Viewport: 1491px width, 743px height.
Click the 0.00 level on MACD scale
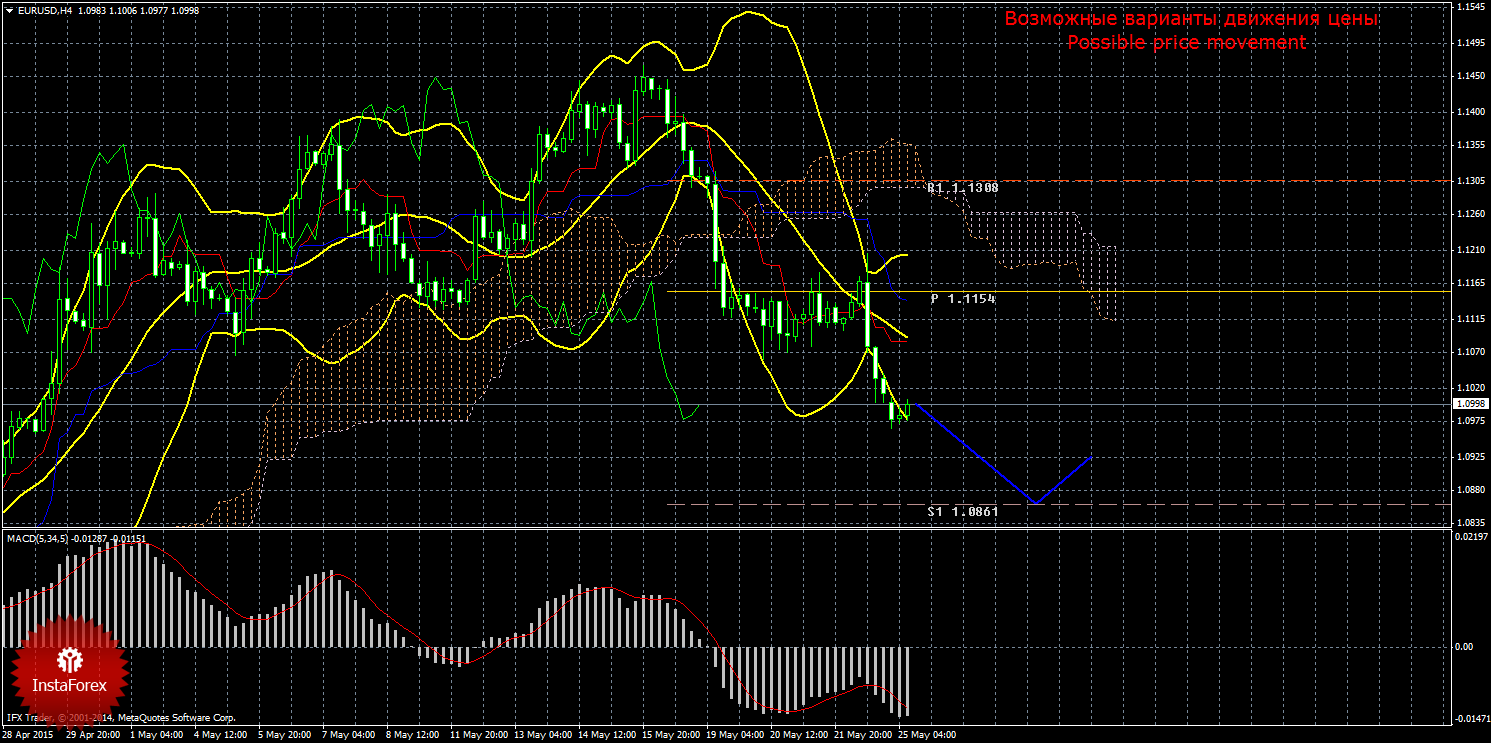pos(1462,646)
